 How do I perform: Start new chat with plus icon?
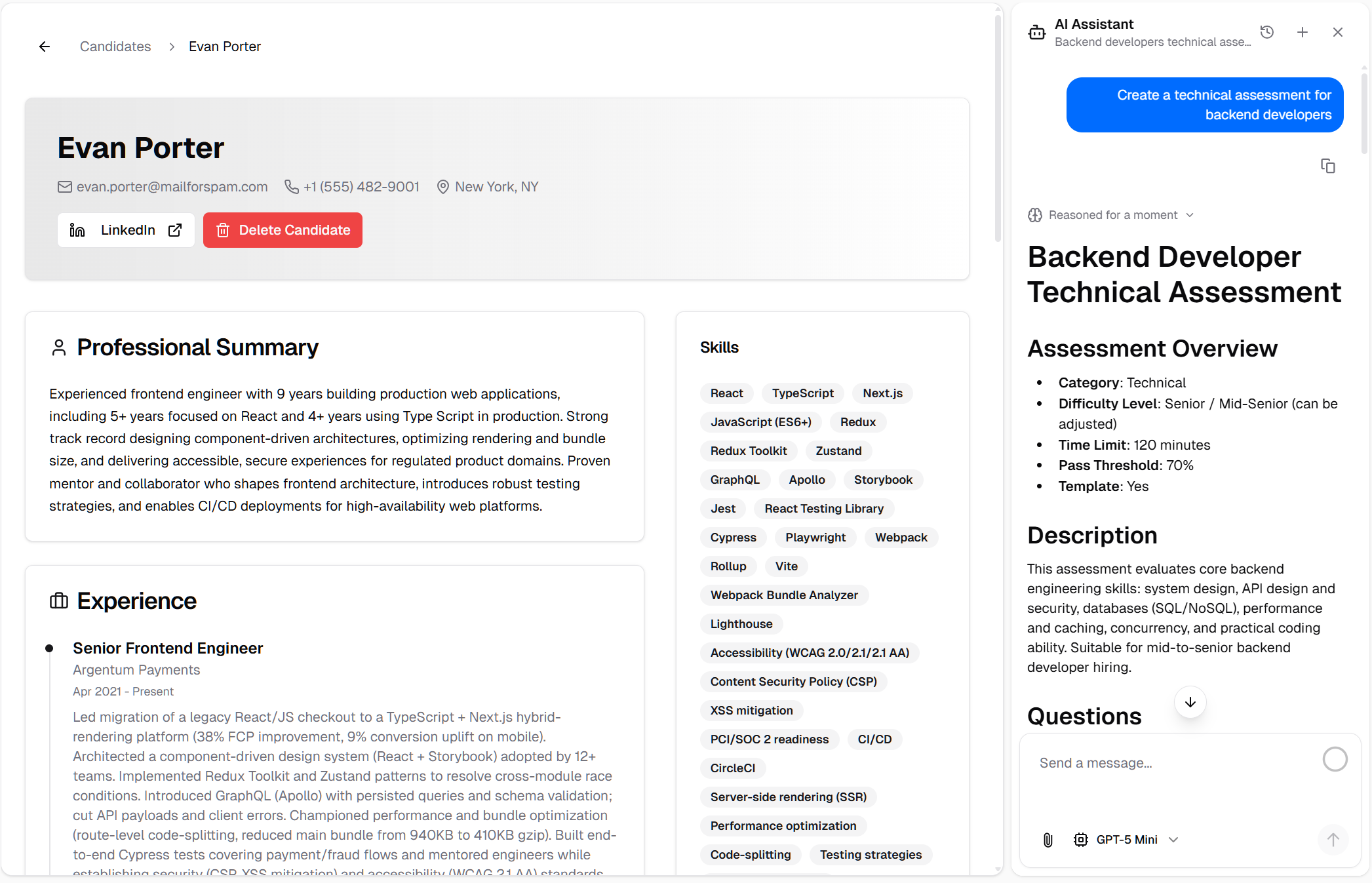tap(1303, 32)
